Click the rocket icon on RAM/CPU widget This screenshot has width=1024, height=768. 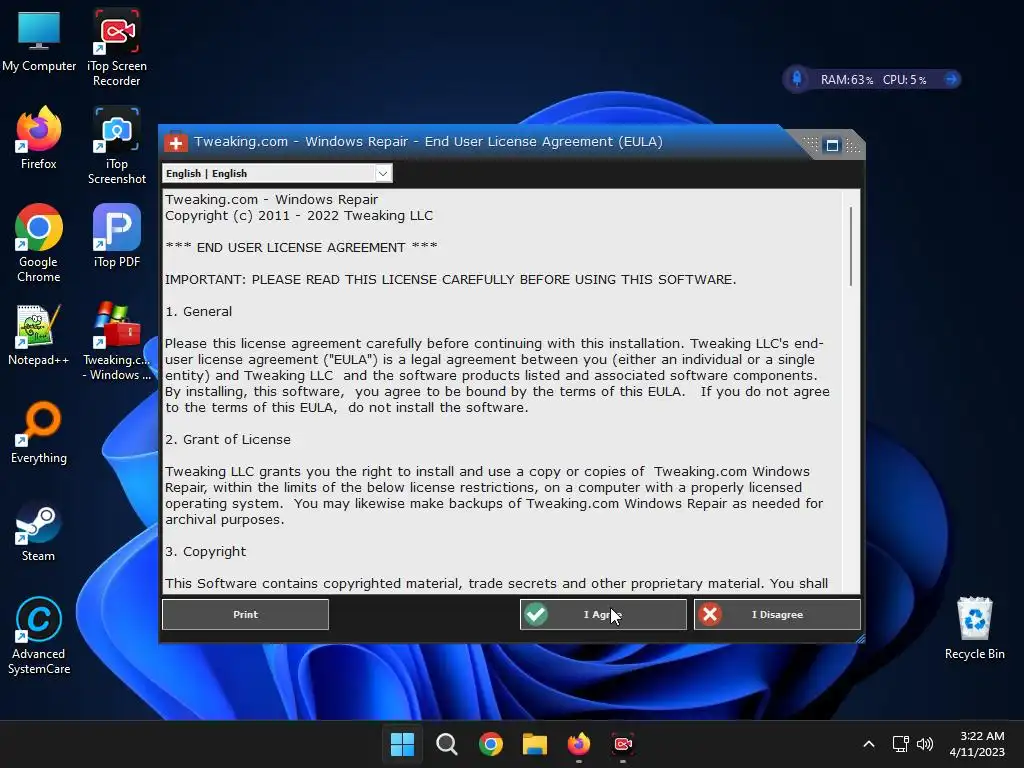(x=797, y=79)
